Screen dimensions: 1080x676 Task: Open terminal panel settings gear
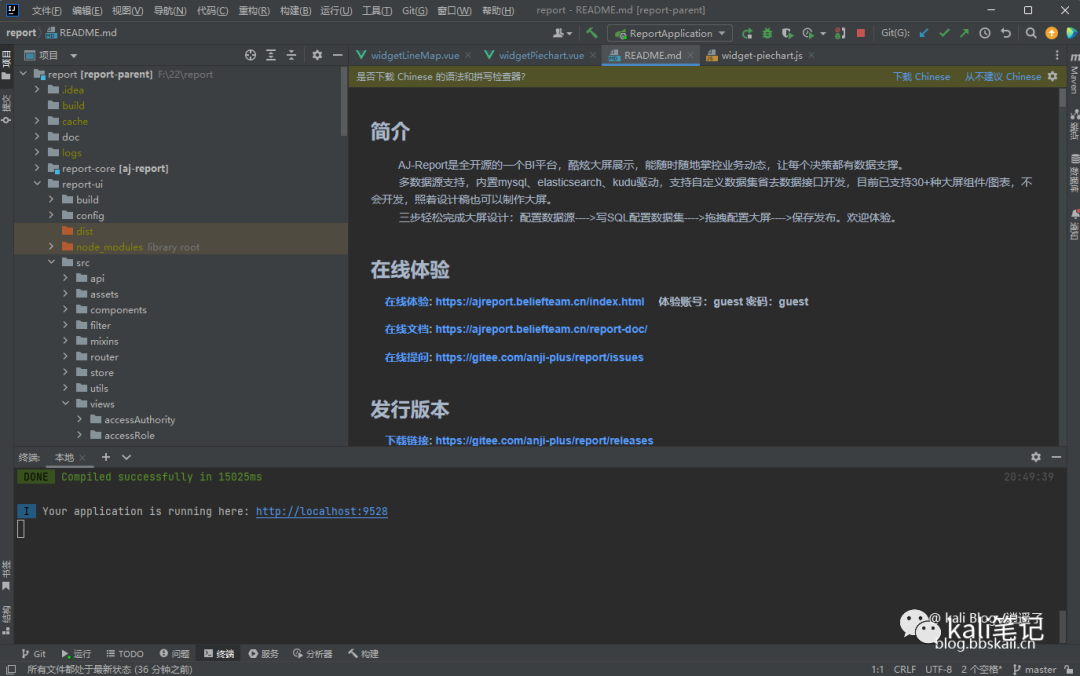(1035, 457)
